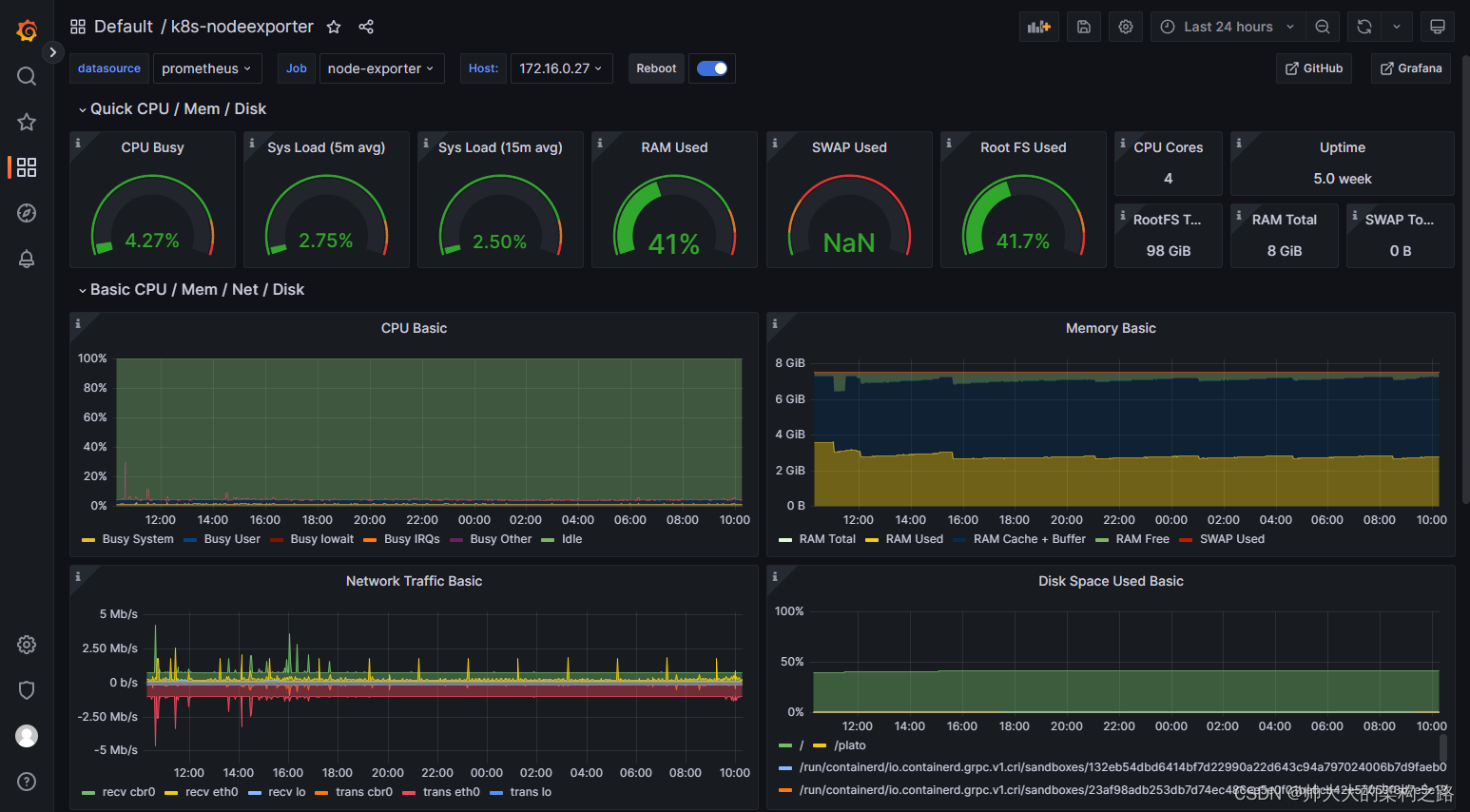The width and height of the screenshot is (1470, 812).
Task: Open the Help question mark icon
Action: pyautogui.click(x=27, y=782)
